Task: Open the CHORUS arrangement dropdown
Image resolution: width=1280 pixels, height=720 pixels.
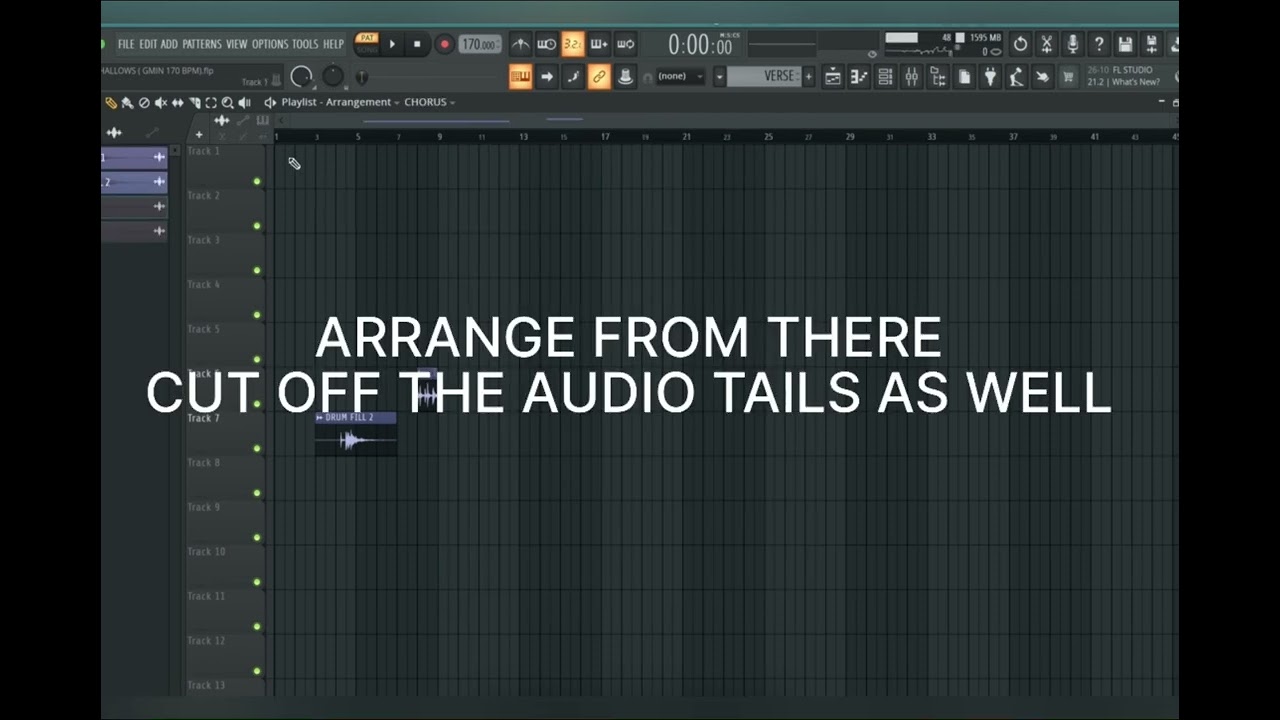Action: point(430,102)
